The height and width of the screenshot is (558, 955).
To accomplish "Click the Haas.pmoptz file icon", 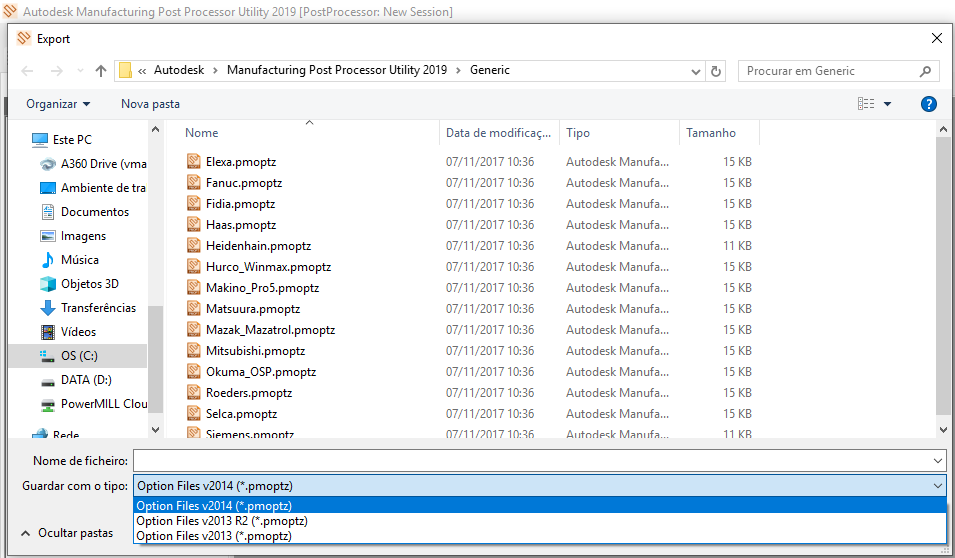I will pyautogui.click(x=194, y=224).
